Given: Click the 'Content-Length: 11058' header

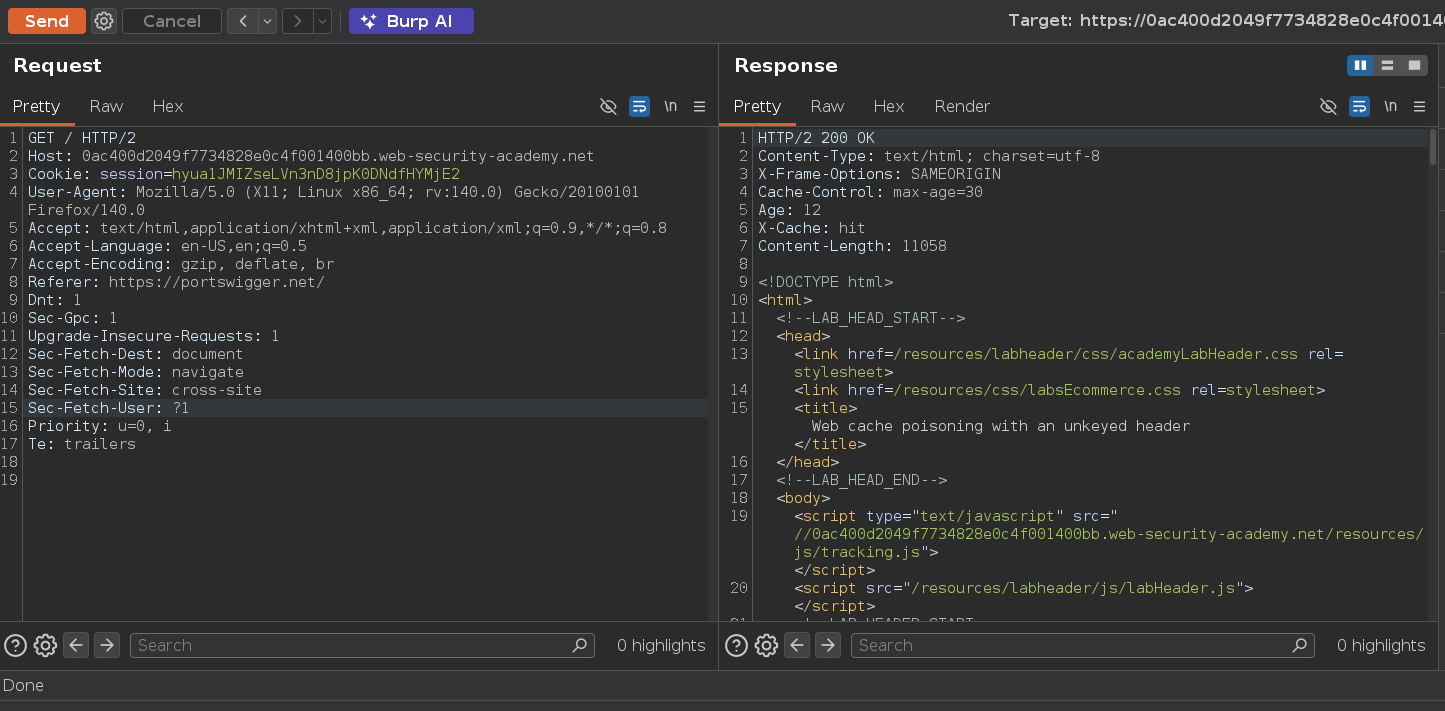Looking at the screenshot, I should [x=852, y=246].
